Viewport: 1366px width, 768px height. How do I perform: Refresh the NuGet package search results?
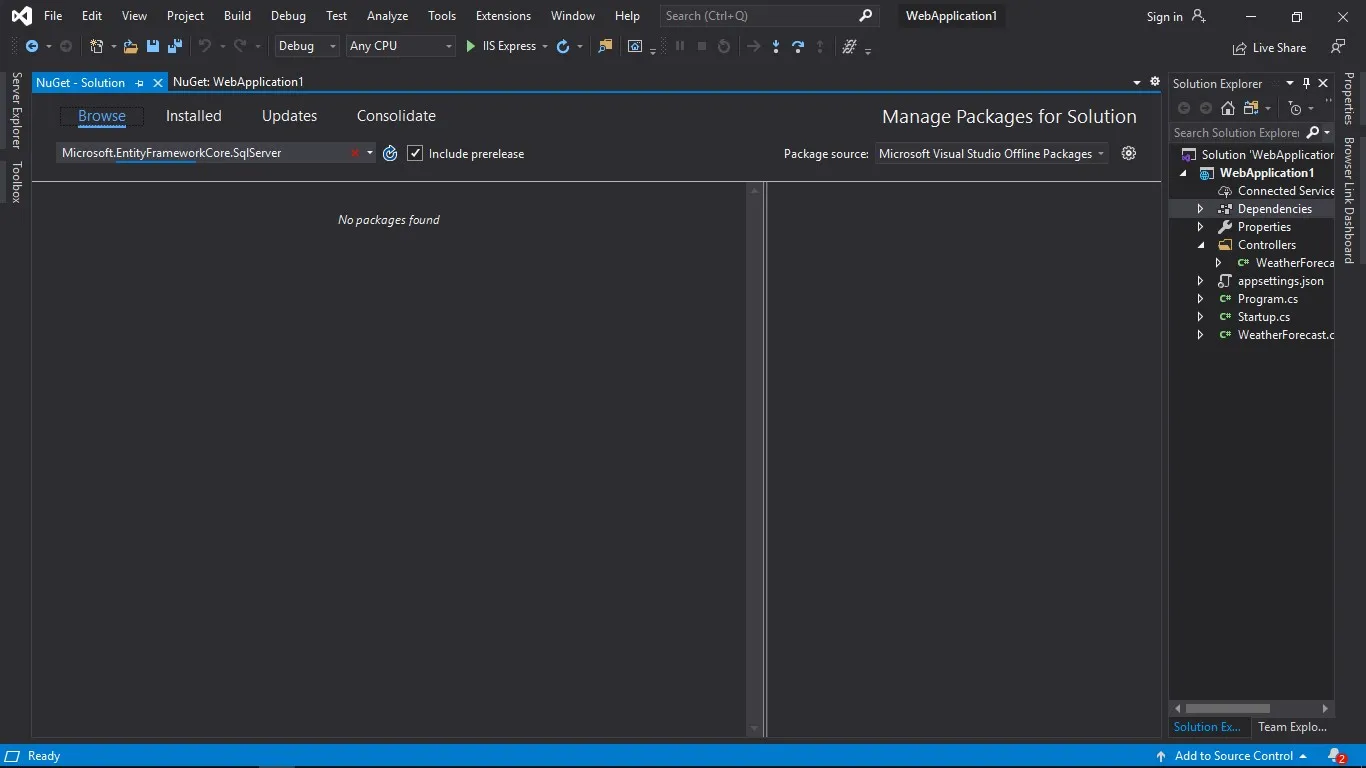point(390,153)
